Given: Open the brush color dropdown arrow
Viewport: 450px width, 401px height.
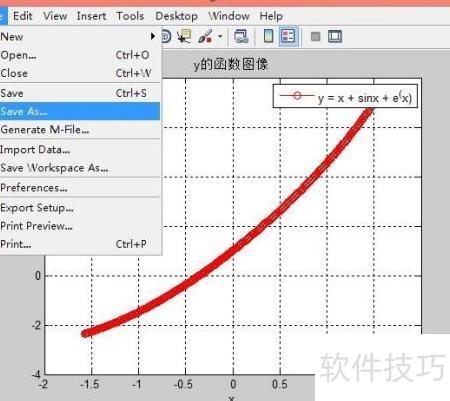Looking at the screenshot, I should 220,36.
